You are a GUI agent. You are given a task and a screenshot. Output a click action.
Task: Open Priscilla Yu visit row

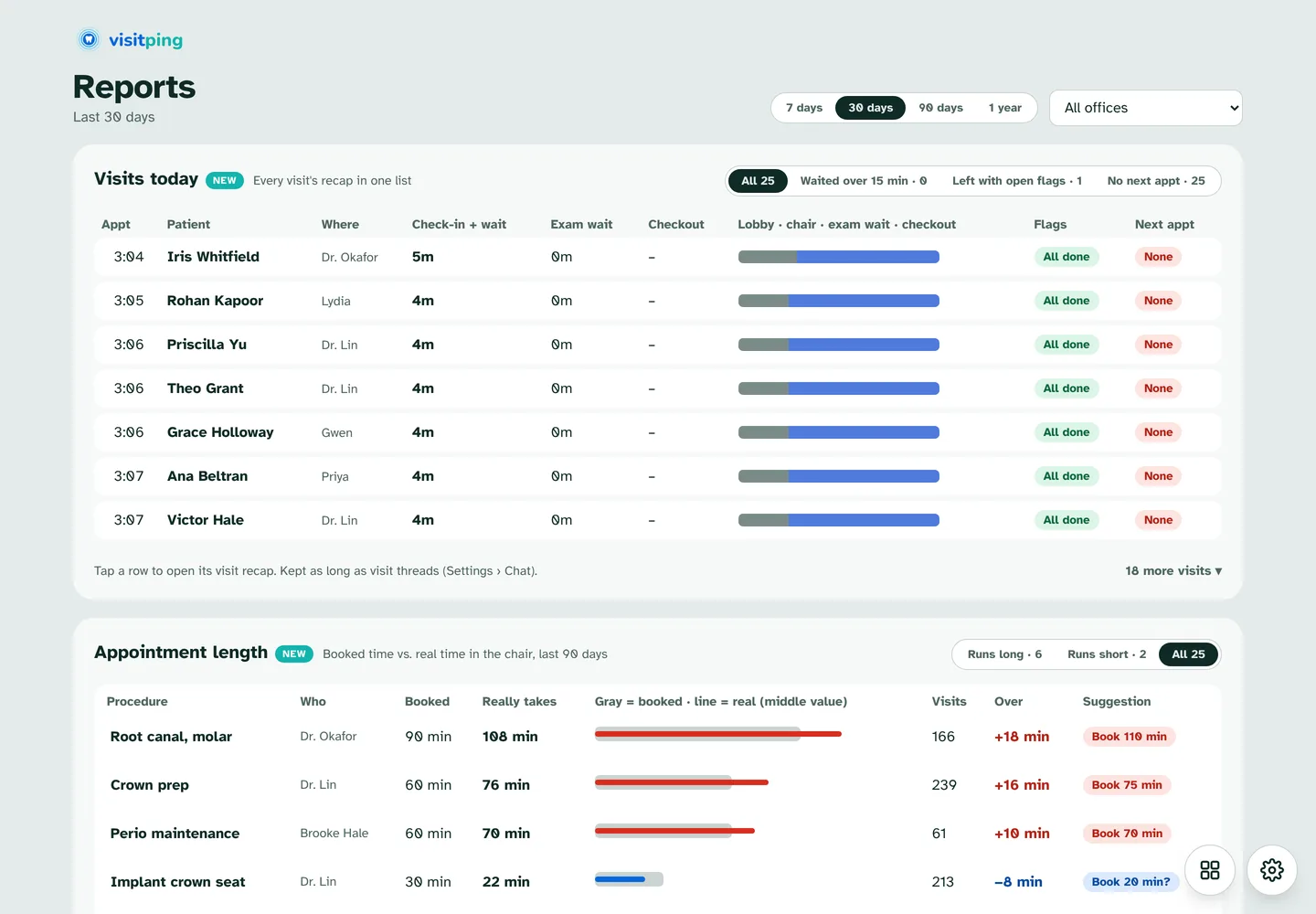click(657, 345)
